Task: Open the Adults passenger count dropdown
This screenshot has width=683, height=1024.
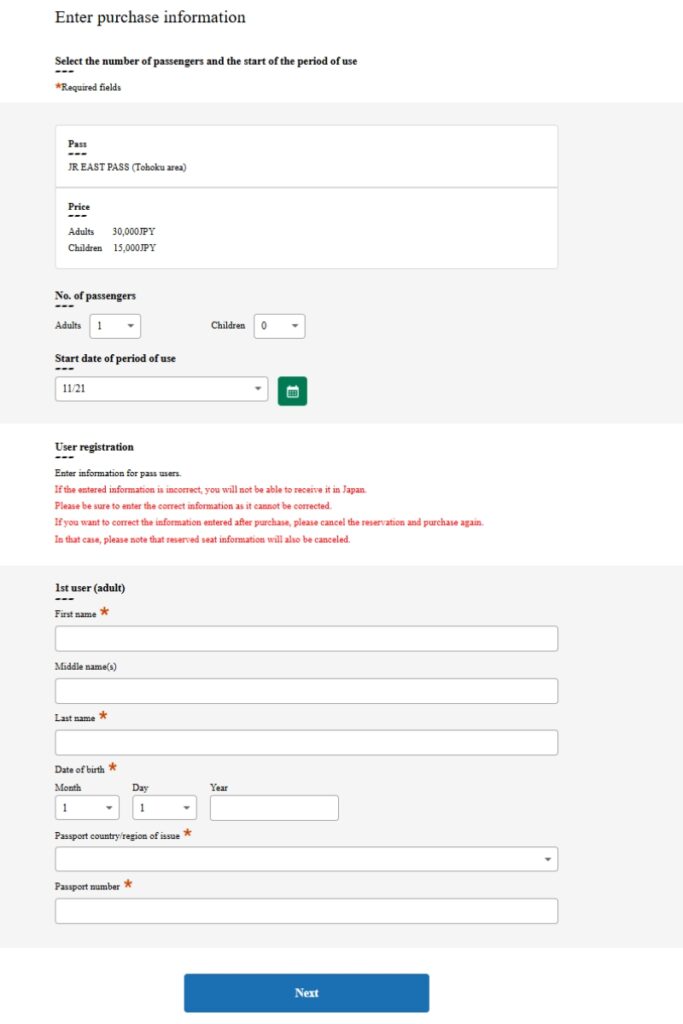Action: tap(115, 325)
